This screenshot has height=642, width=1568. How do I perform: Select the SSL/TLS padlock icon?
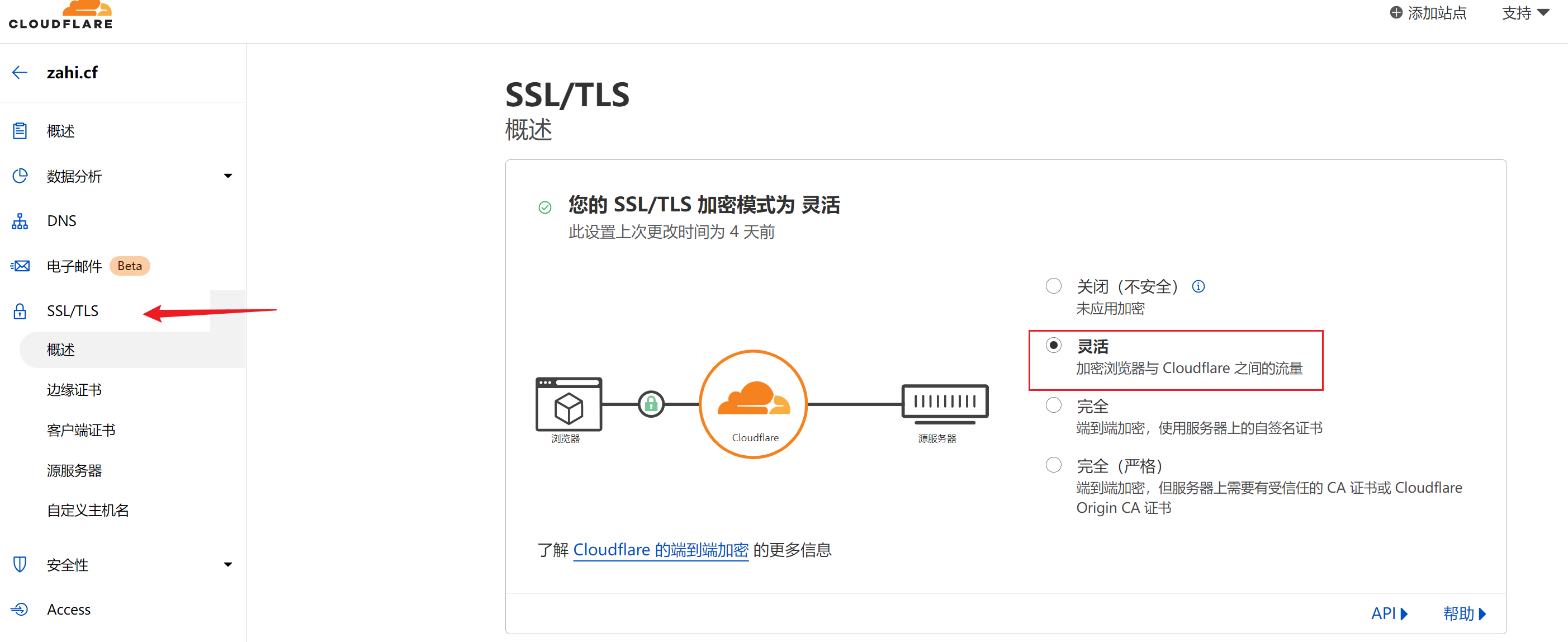click(20, 310)
